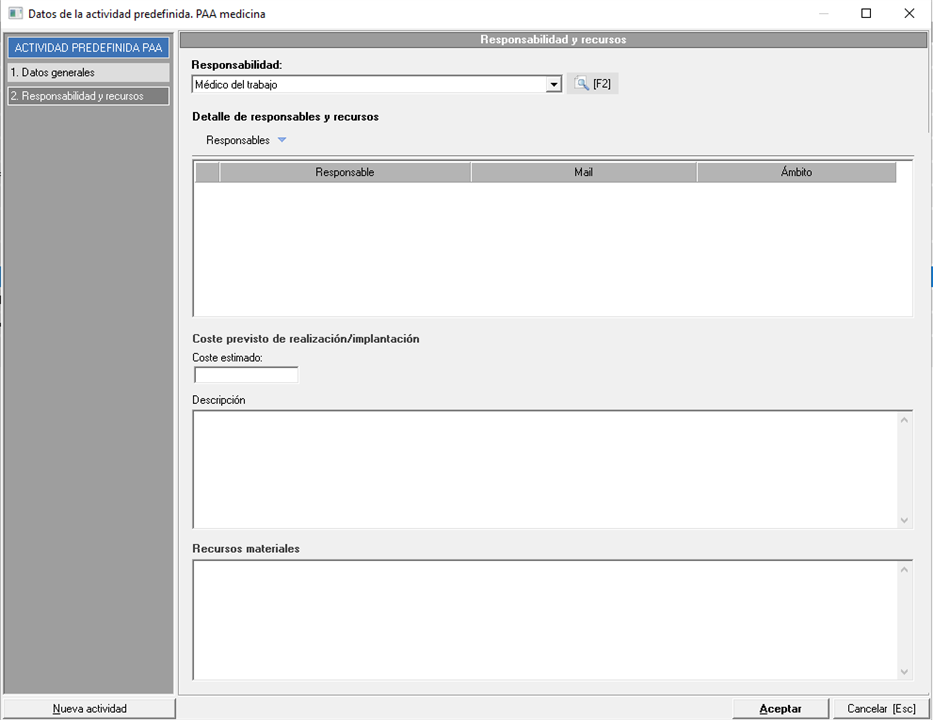933x720 pixels.
Task: Click the app icon in title bar
Action: (15, 14)
